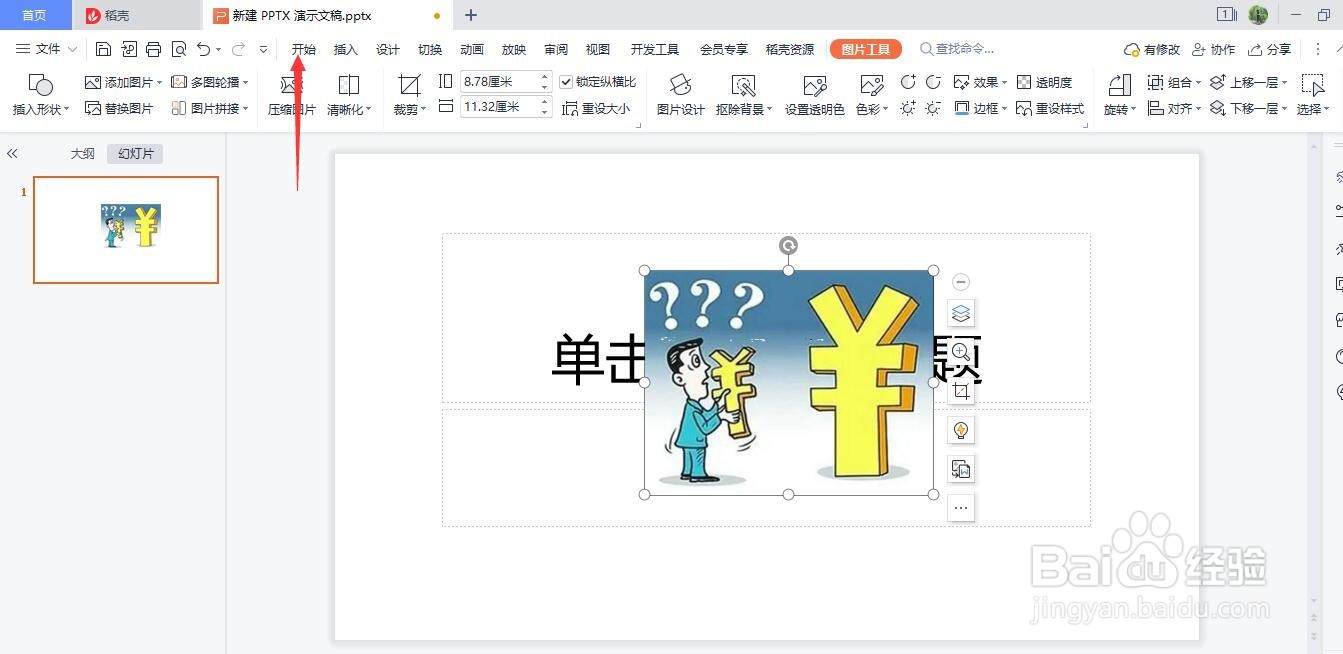Viewport: 1343px width, 654px height.
Task: Expand the 图片拼接 dropdown
Action: [x=246, y=109]
